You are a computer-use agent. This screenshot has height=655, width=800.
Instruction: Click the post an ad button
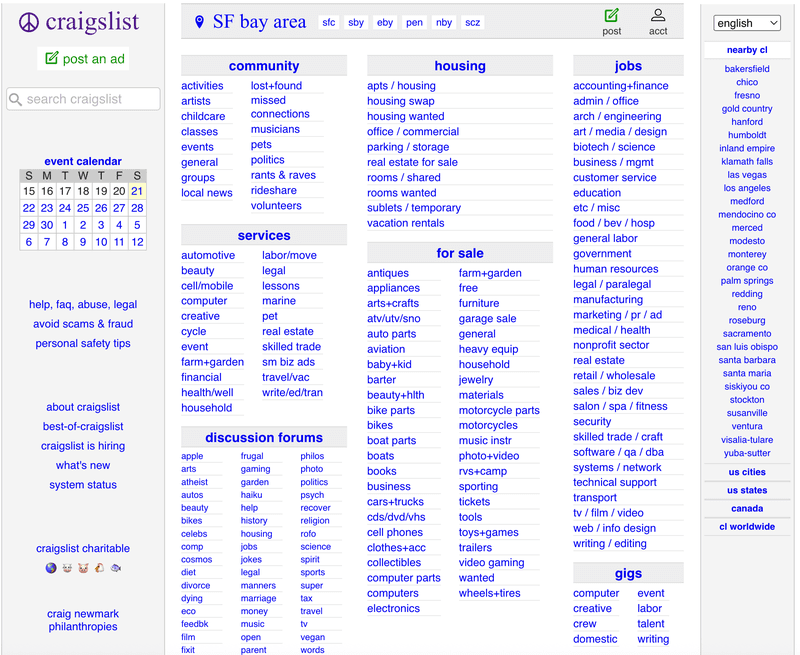(x=83, y=58)
